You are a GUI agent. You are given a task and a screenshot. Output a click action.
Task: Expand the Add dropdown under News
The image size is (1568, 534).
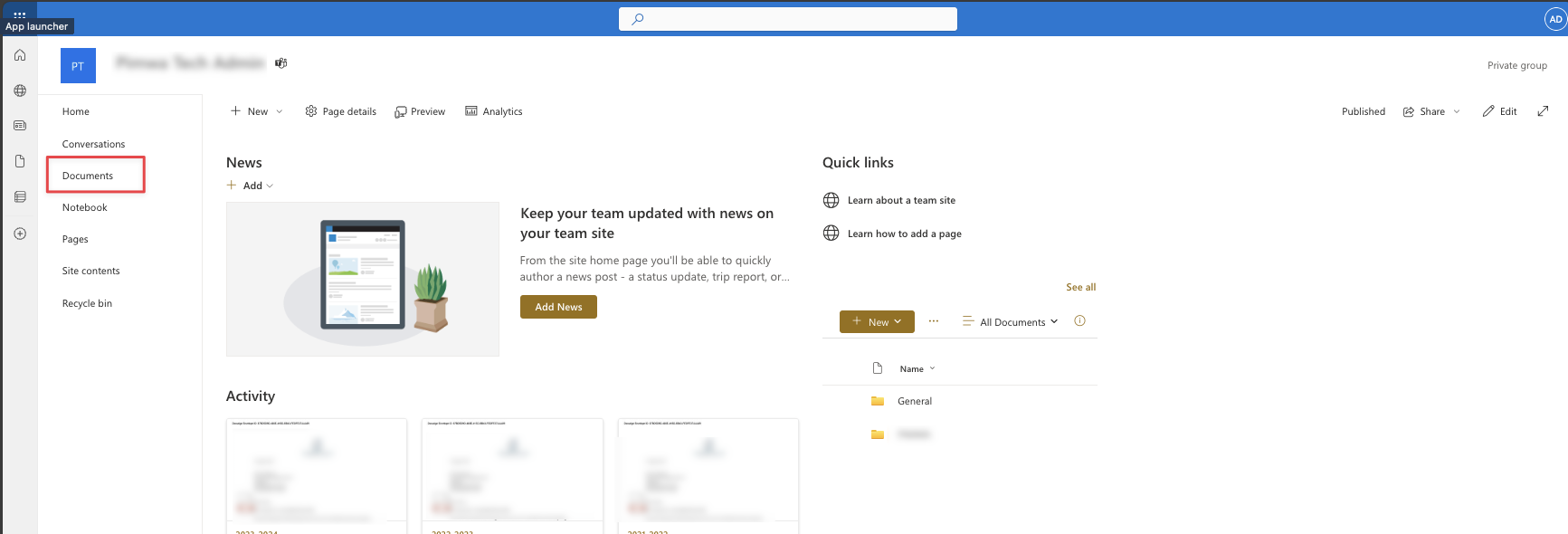[x=250, y=186]
